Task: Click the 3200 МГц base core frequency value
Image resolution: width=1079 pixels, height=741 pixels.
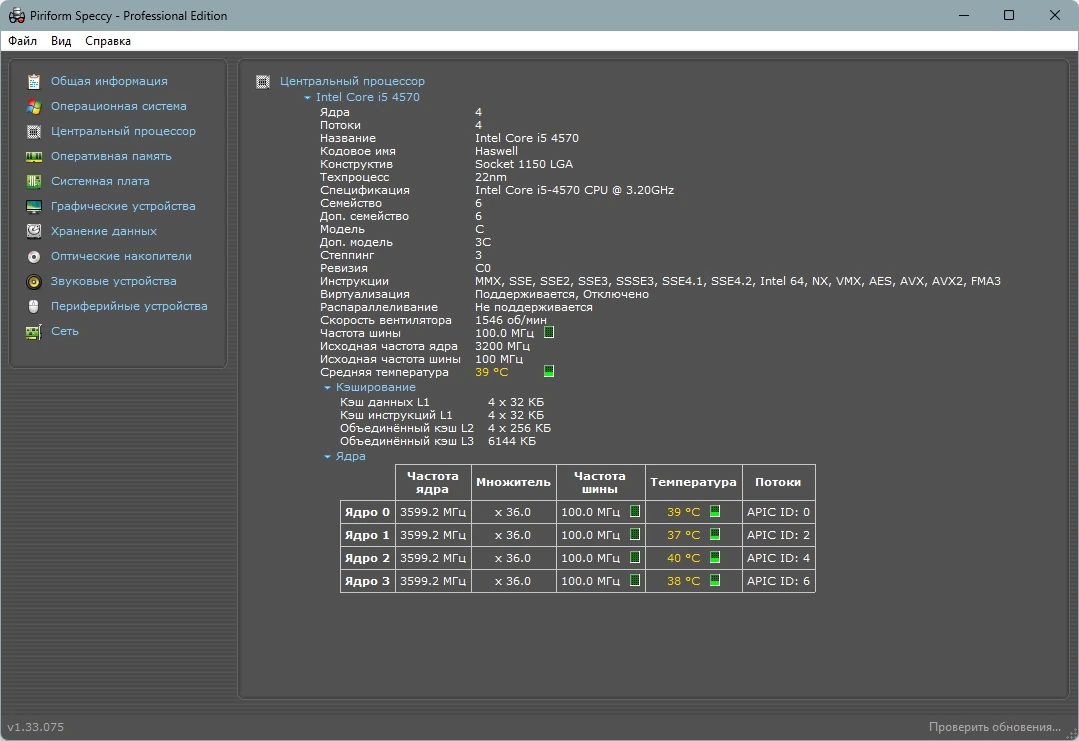Action: [x=502, y=346]
